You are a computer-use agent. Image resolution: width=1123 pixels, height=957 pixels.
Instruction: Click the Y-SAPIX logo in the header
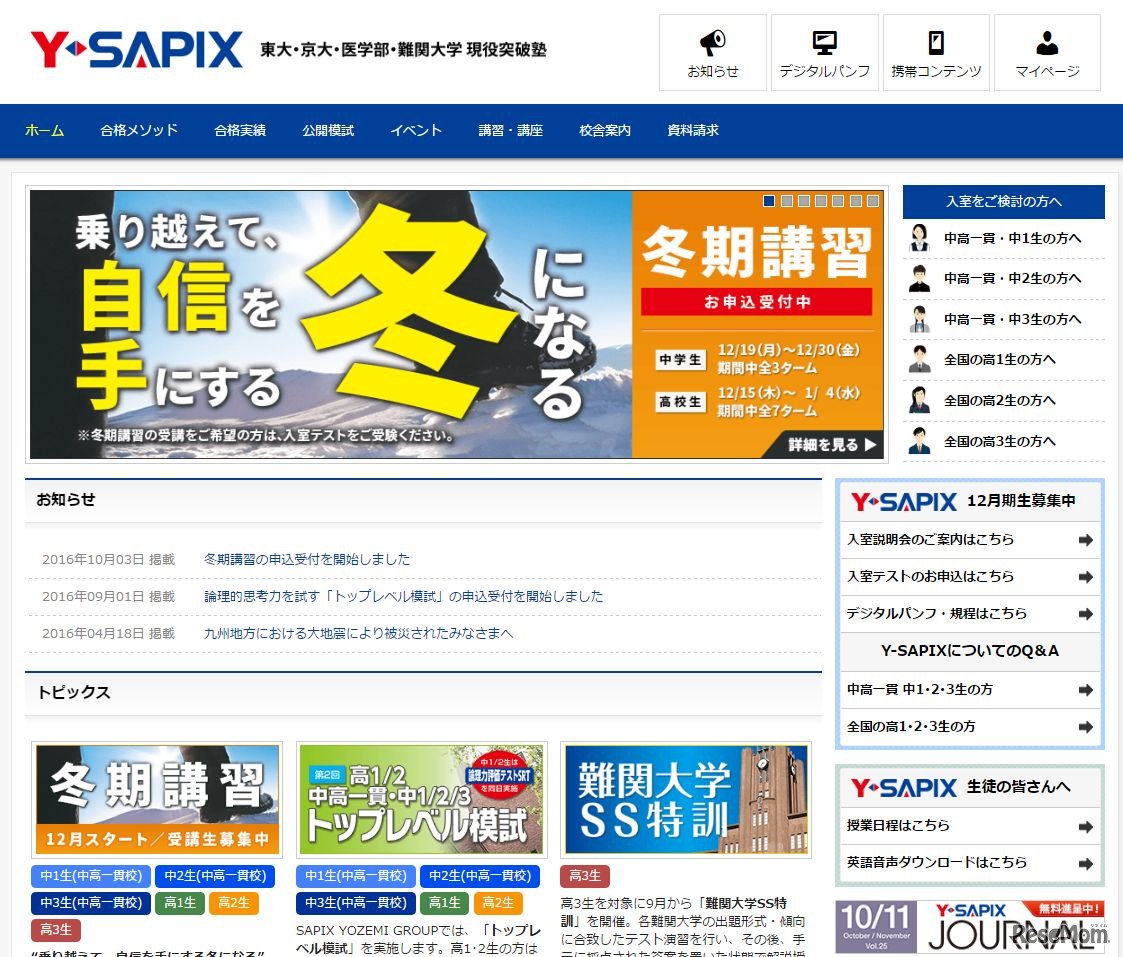pos(136,49)
